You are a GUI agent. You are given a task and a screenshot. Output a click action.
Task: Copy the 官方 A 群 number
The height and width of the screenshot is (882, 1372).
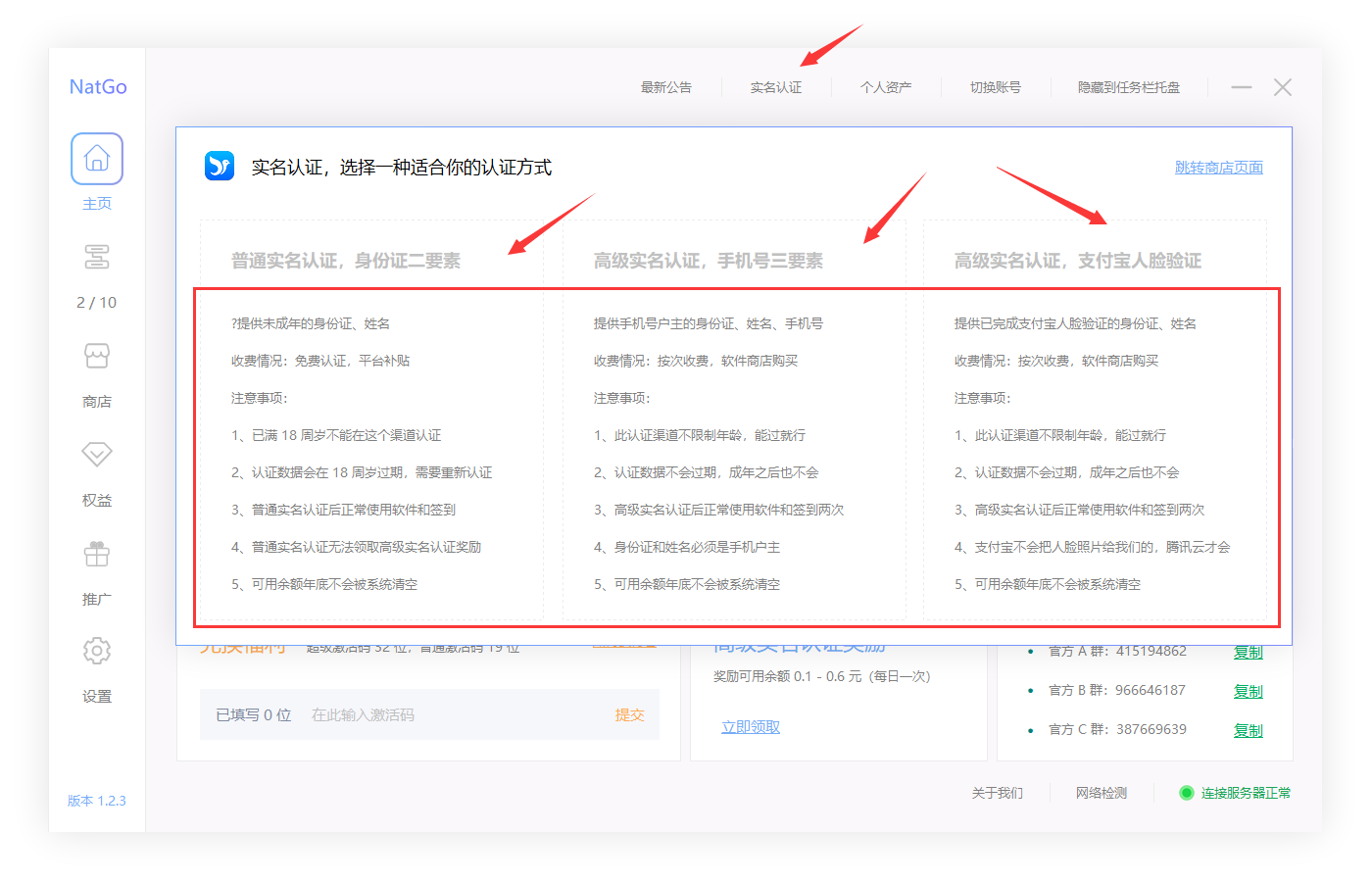click(1248, 652)
